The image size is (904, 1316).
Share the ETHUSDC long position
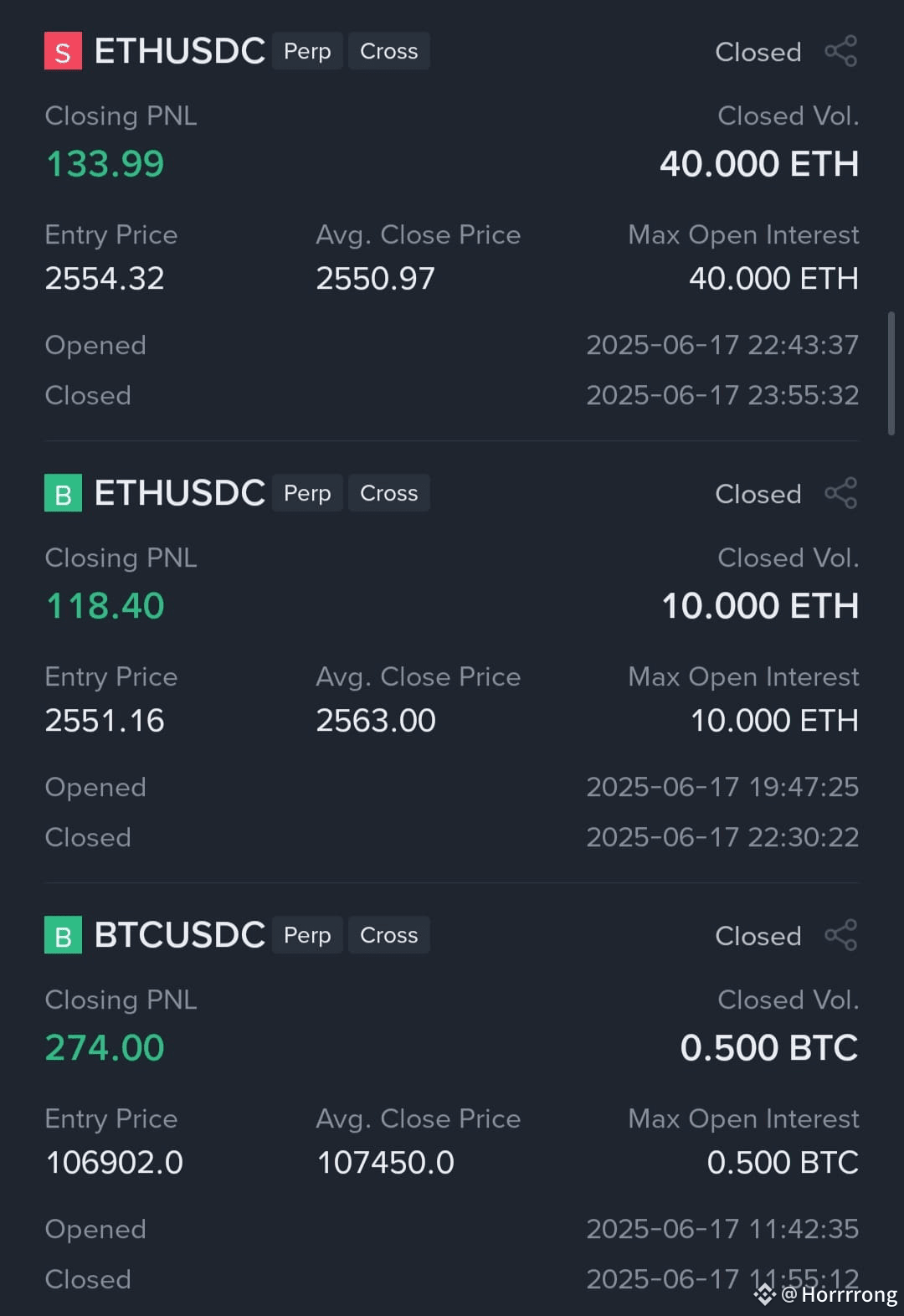click(840, 493)
